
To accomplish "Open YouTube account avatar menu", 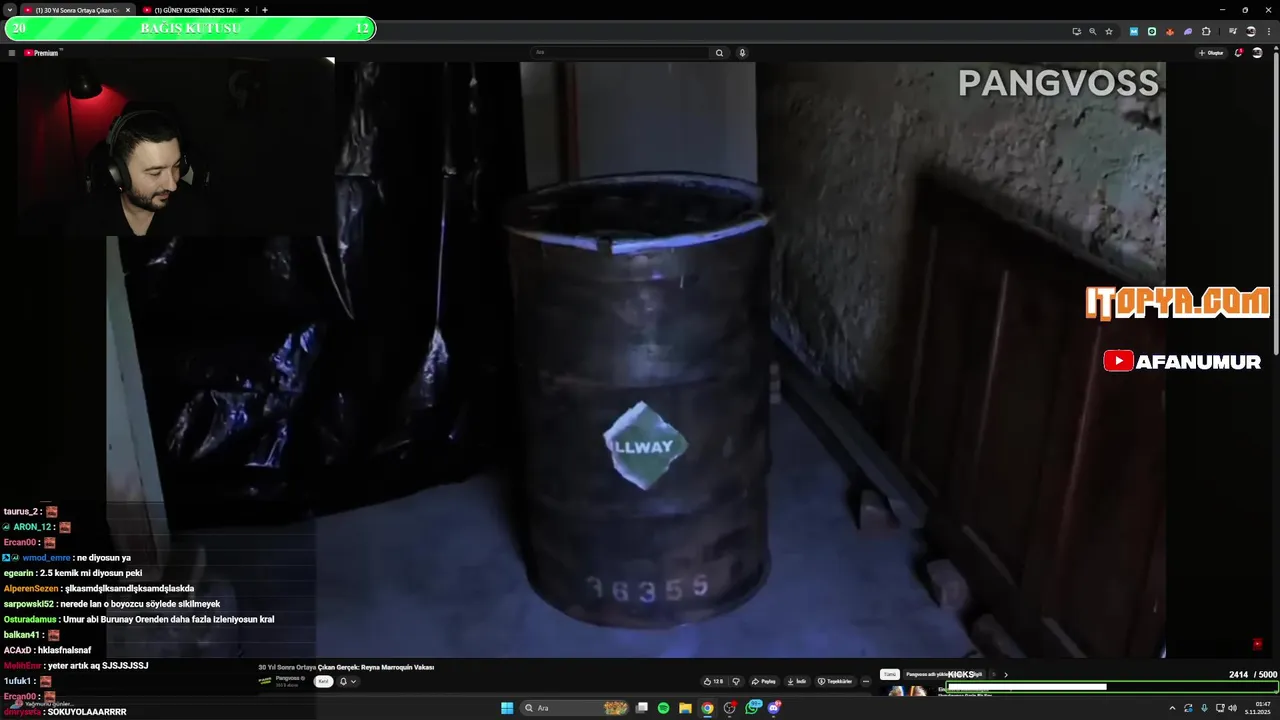I will (1257, 53).
